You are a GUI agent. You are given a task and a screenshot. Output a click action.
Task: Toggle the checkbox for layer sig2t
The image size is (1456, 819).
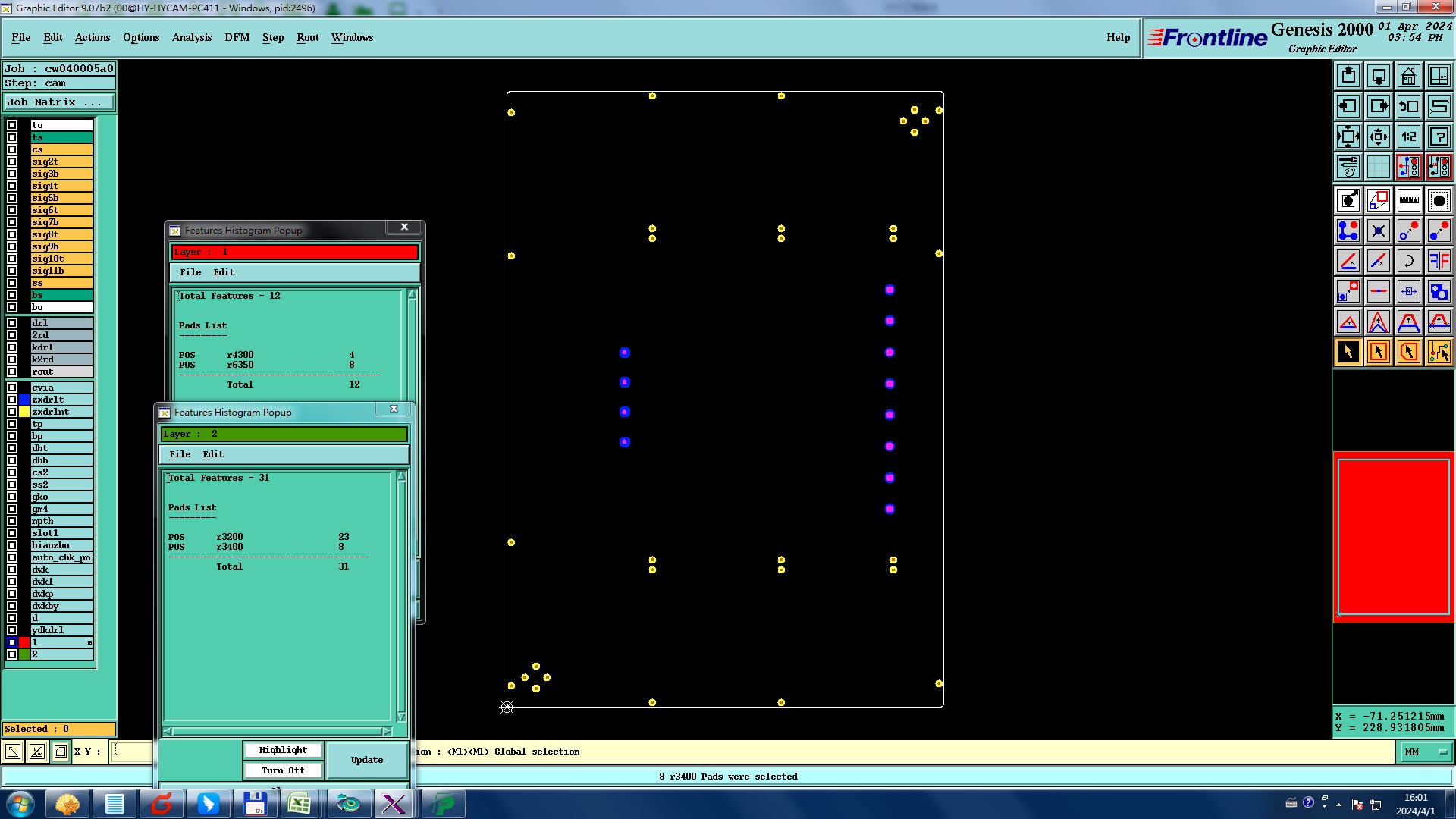(x=12, y=162)
